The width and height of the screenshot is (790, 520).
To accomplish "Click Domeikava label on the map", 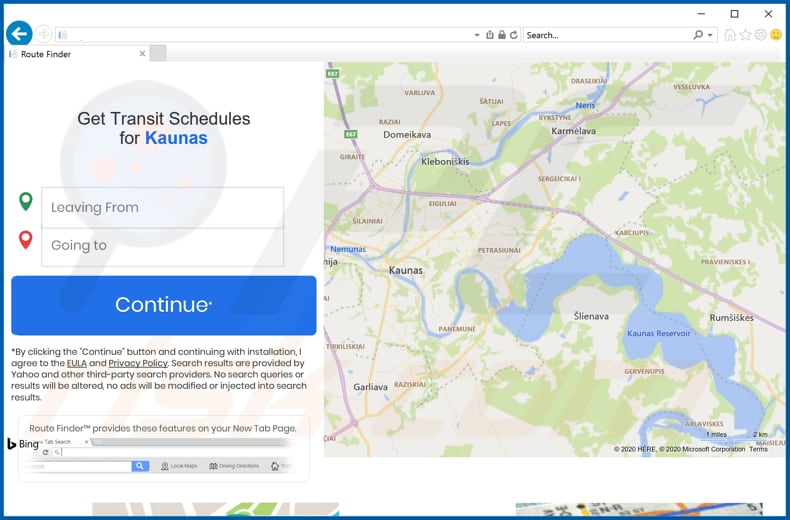I will 407,135.
